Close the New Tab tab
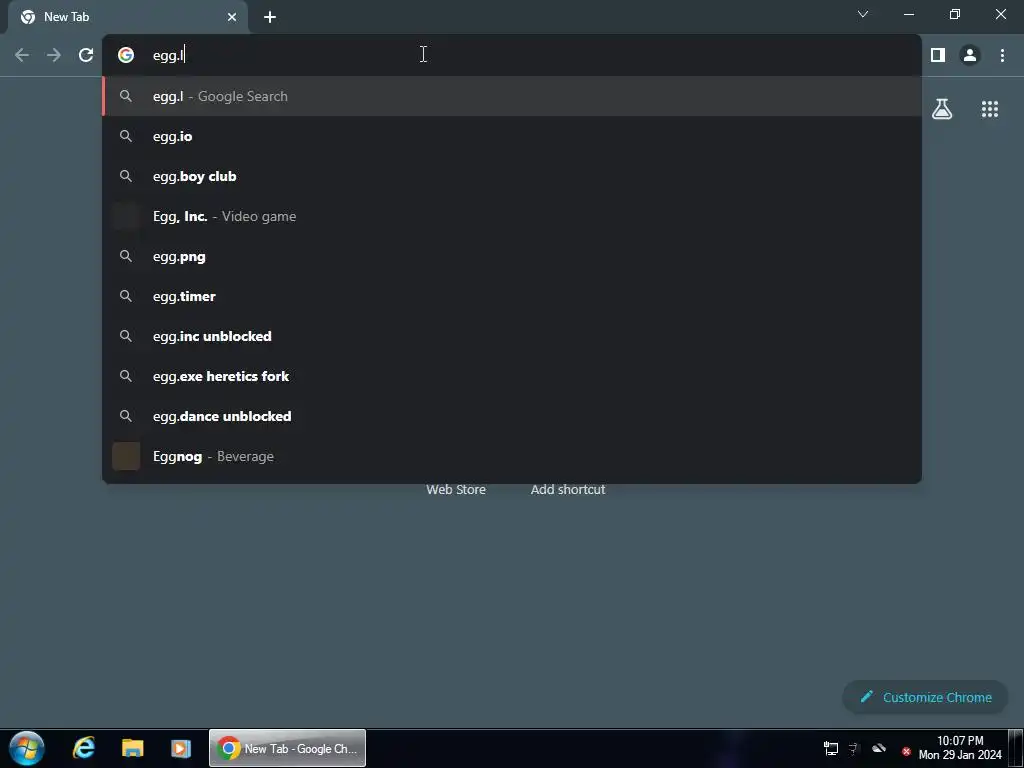 232,17
